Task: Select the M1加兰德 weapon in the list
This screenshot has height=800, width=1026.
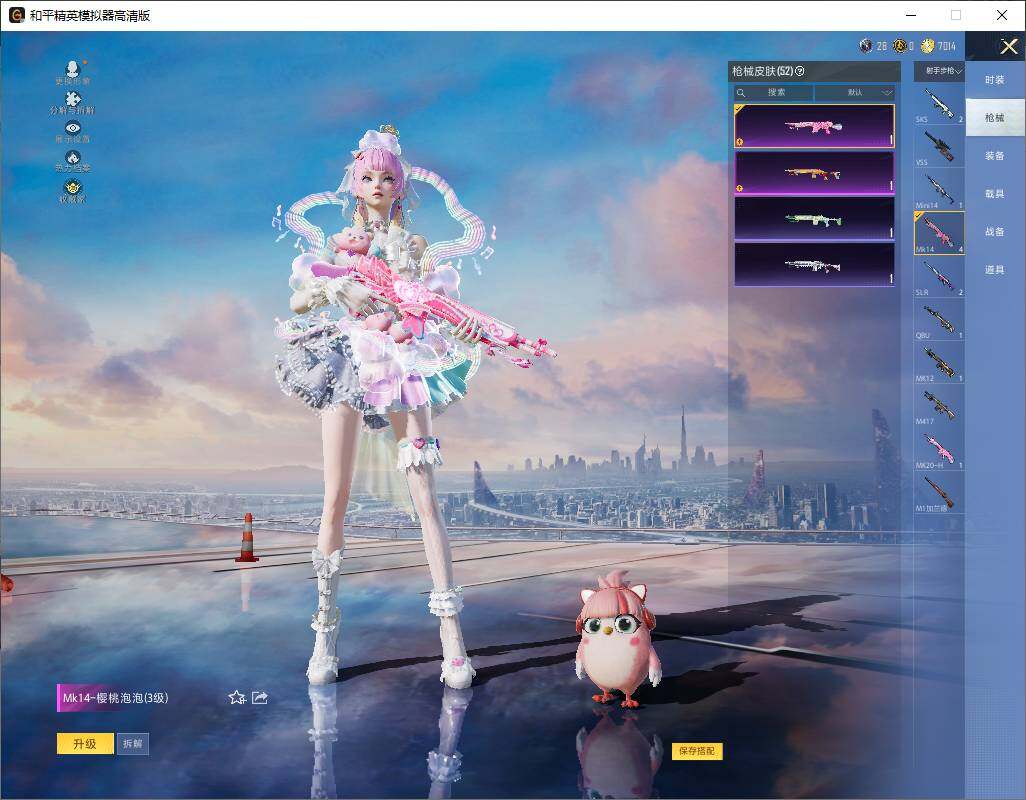Action: point(939,493)
